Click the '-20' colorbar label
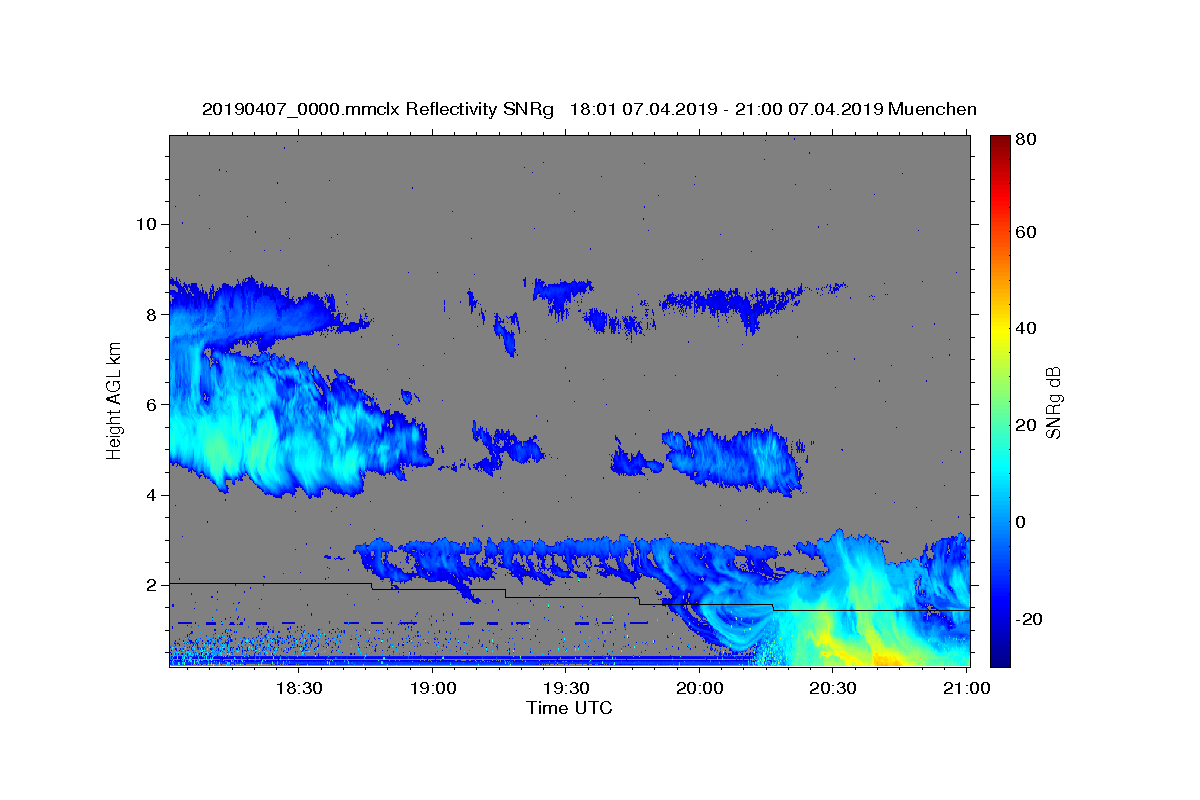 click(x=1030, y=619)
